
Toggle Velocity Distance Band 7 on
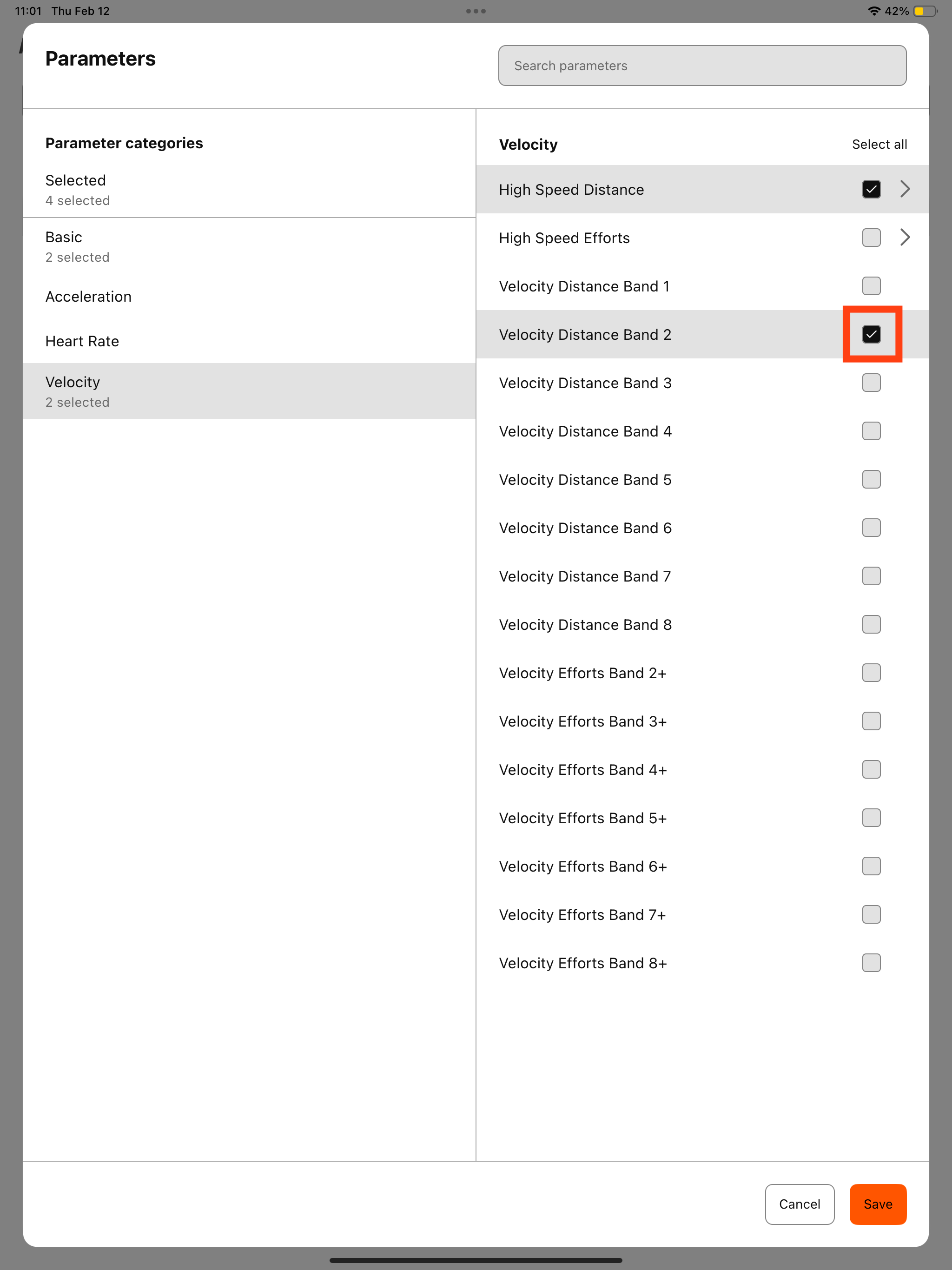[x=871, y=576]
